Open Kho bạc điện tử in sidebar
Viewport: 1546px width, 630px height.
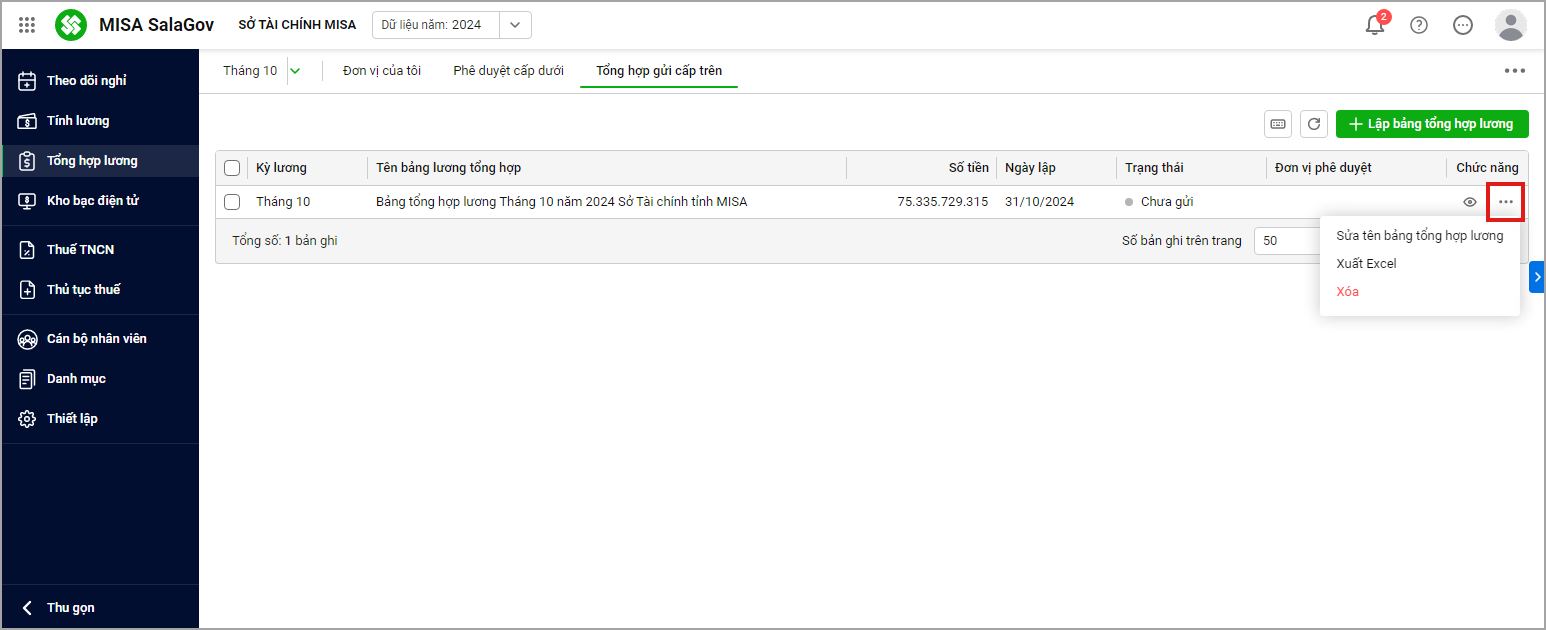[x=92, y=201]
